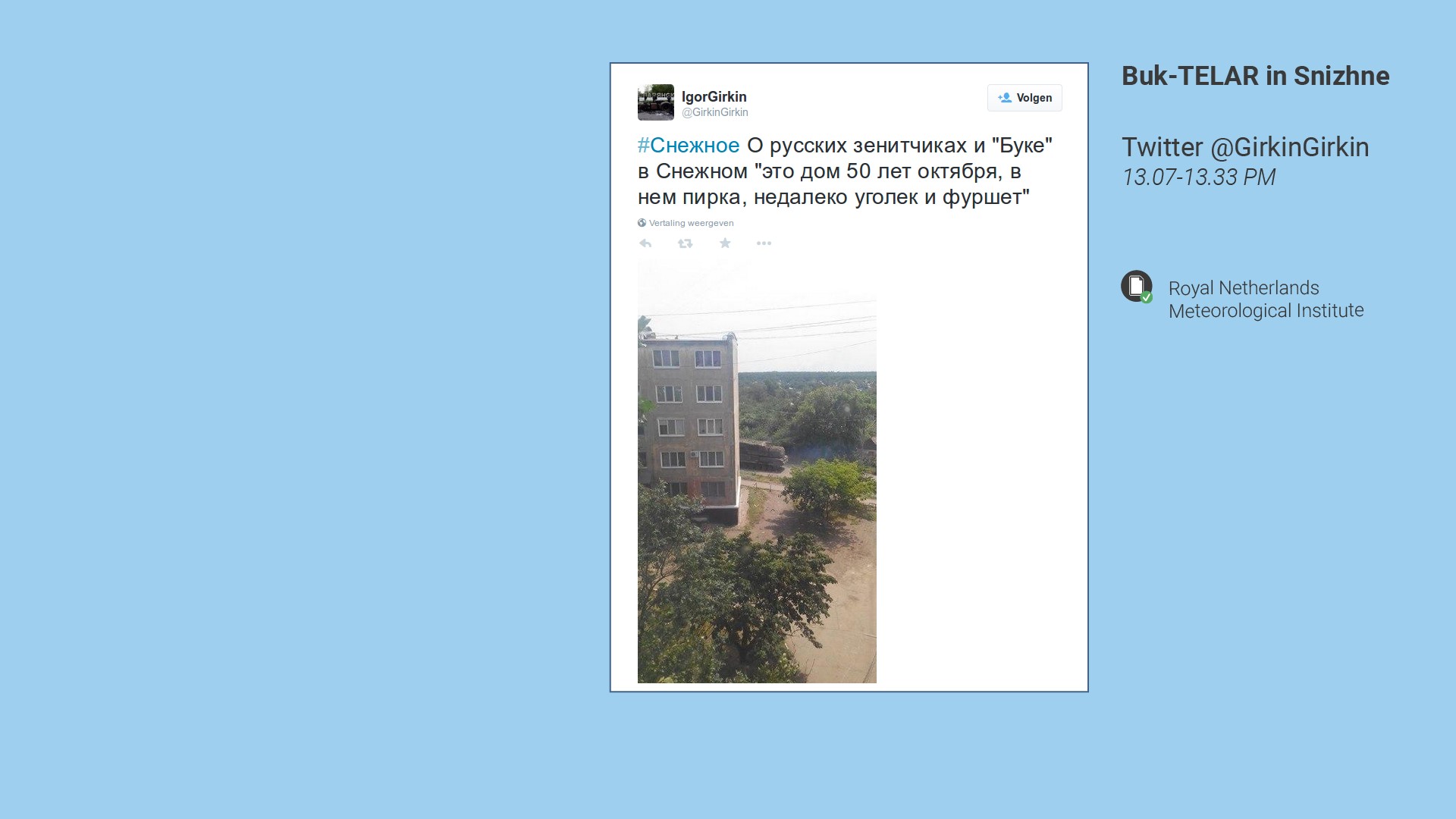The image size is (1456, 819).
Task: Click the Buk-TELAR in Snizhne heading
Action: (1255, 76)
